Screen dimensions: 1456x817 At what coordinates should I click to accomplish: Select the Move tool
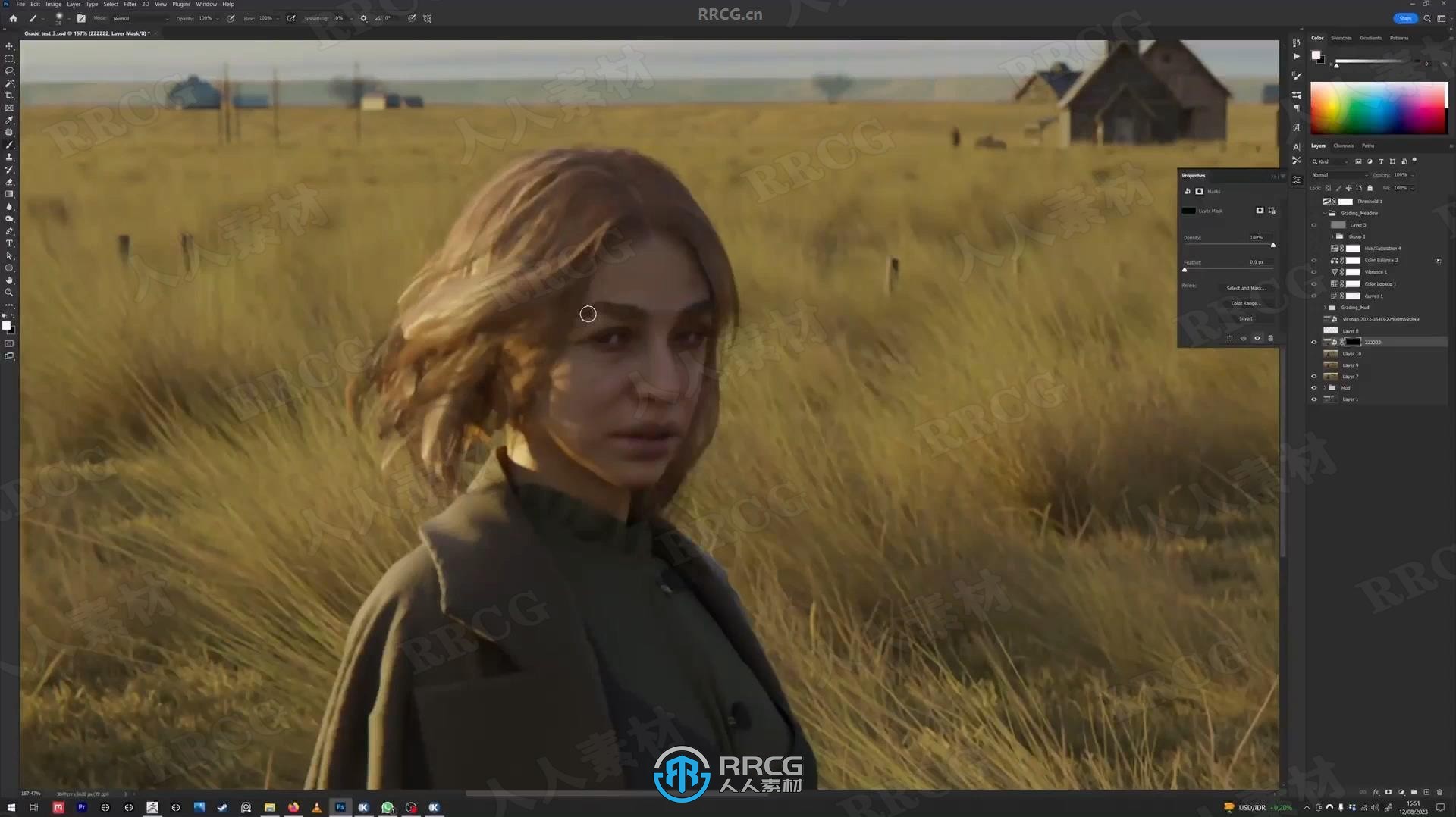9,46
